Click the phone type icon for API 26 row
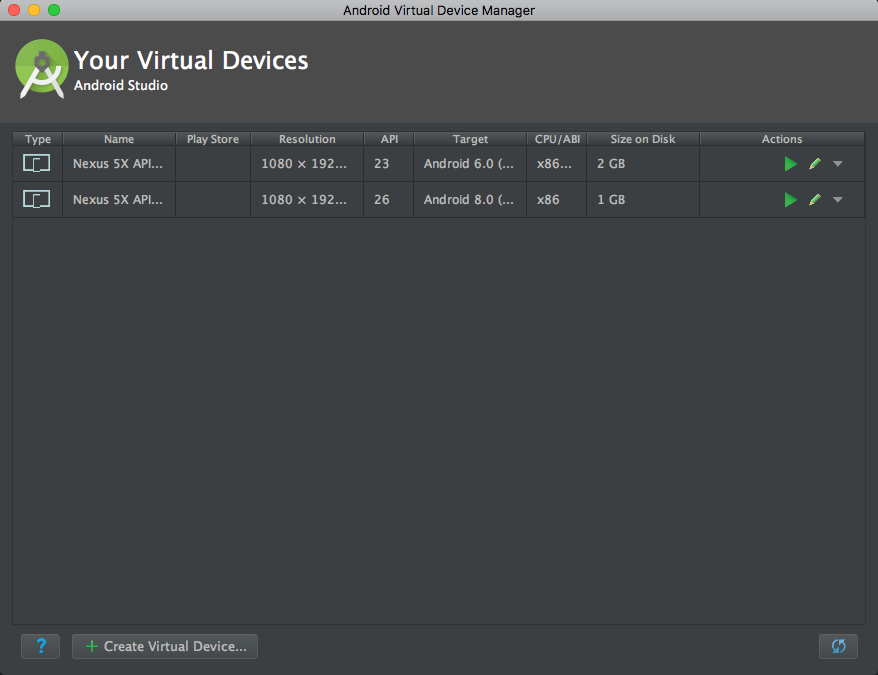The height and width of the screenshot is (675, 878). click(x=37, y=200)
